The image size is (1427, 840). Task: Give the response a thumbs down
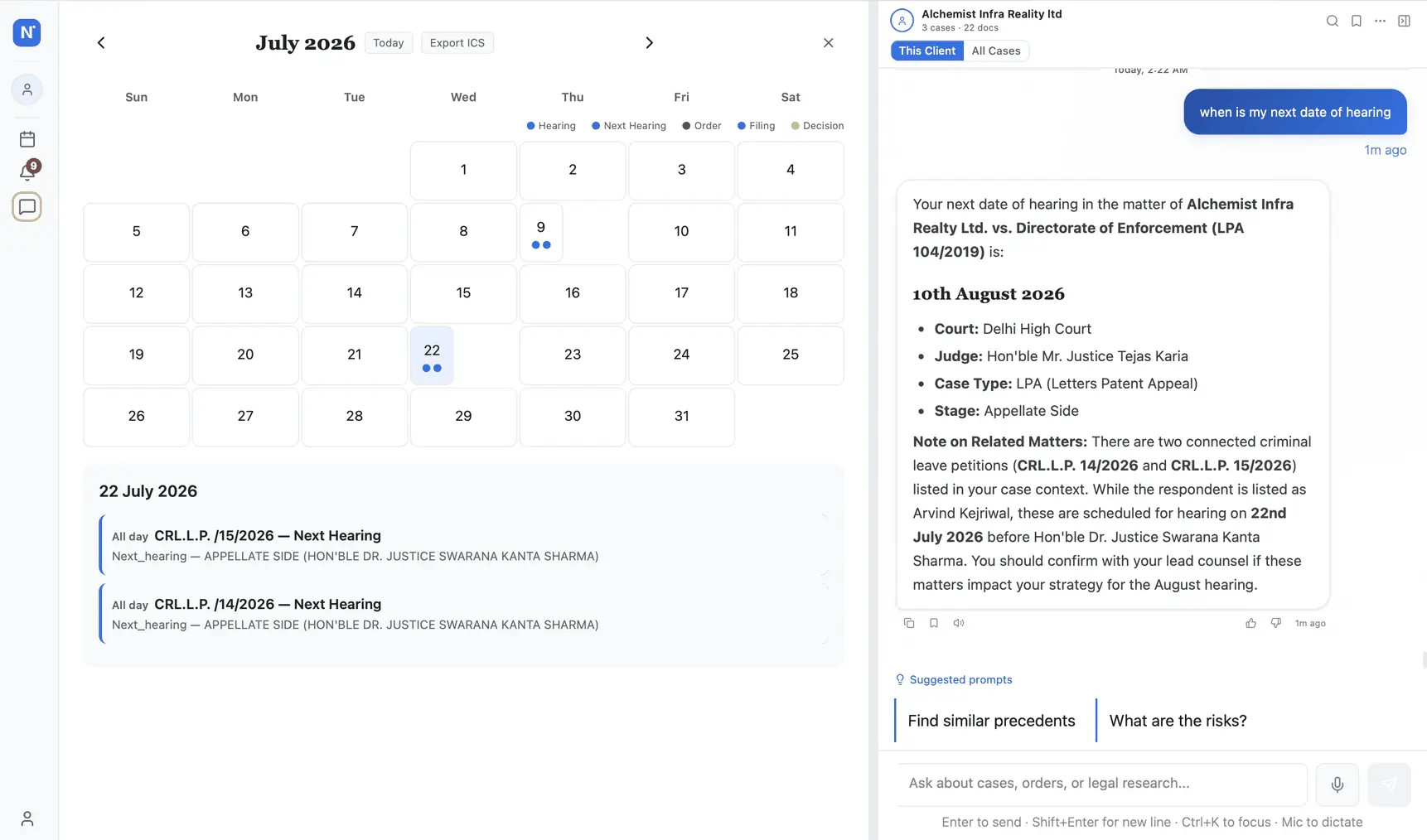1276,623
